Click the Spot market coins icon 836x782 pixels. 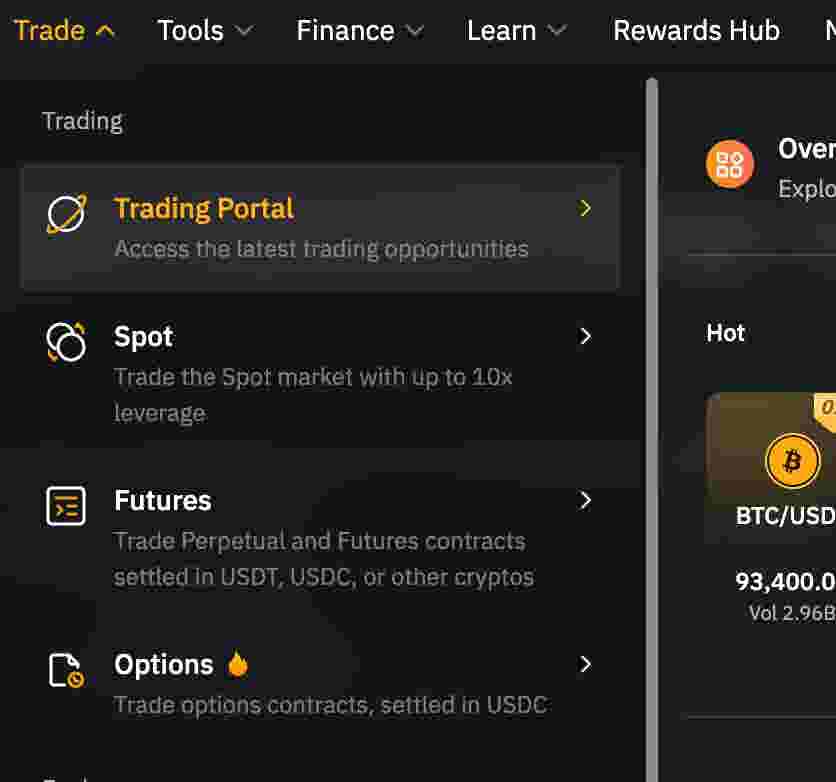click(66, 341)
